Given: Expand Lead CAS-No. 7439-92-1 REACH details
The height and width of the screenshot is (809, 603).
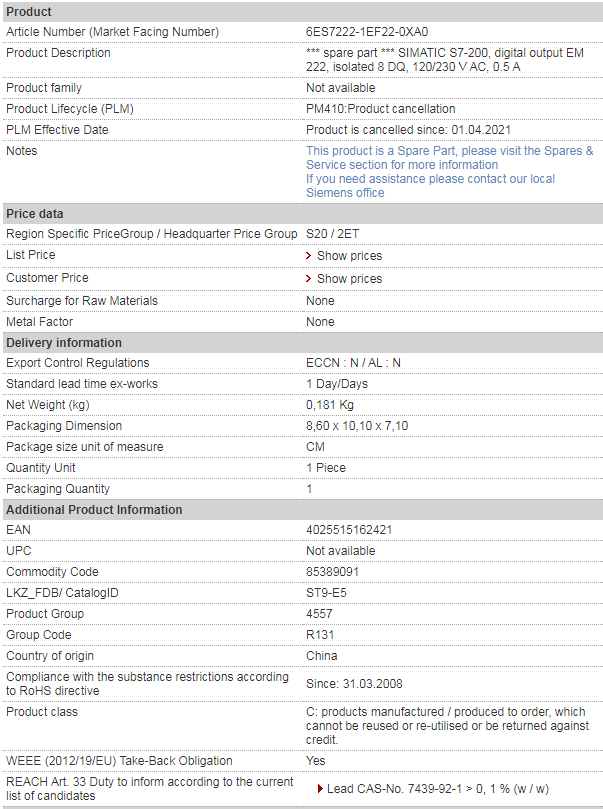Looking at the screenshot, I should click(437, 788).
